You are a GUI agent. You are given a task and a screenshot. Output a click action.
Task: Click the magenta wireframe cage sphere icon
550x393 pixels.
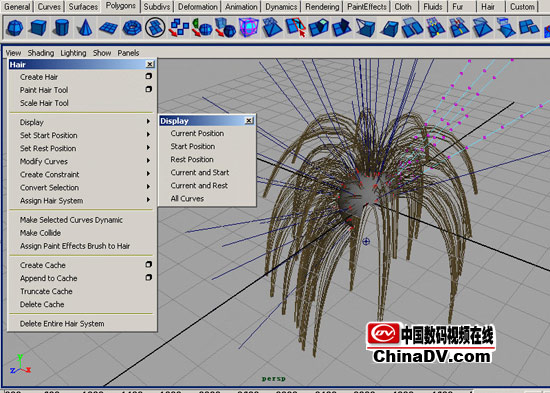[x=248, y=28]
